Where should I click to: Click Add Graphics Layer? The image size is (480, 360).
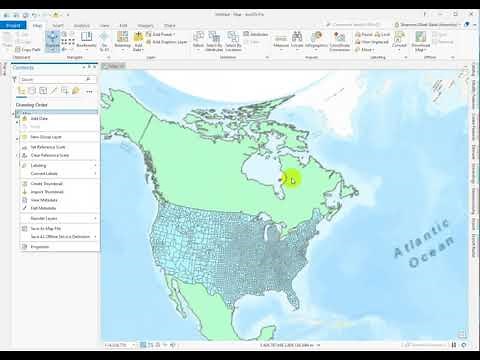pos(167,42)
